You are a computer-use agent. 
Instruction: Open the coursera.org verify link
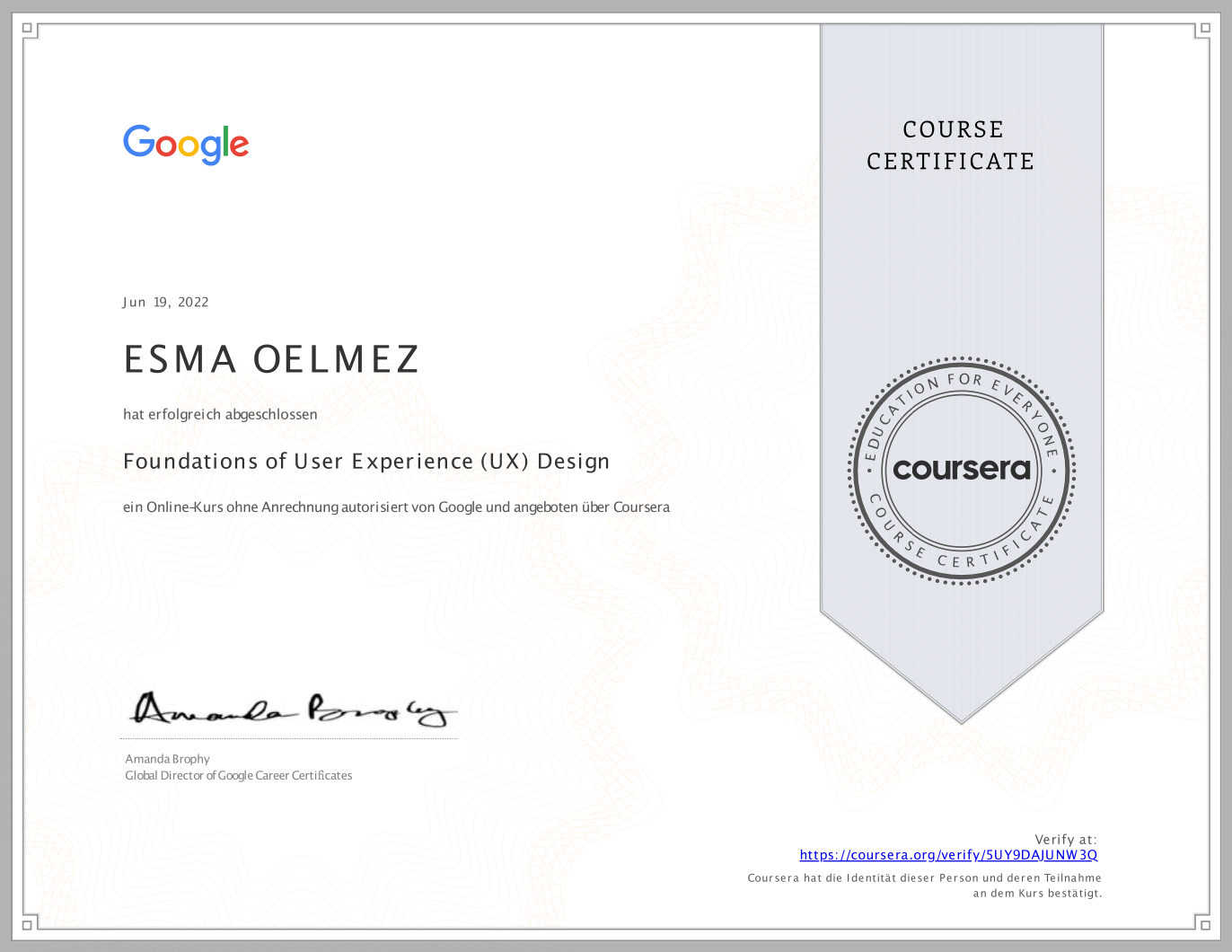tap(948, 855)
